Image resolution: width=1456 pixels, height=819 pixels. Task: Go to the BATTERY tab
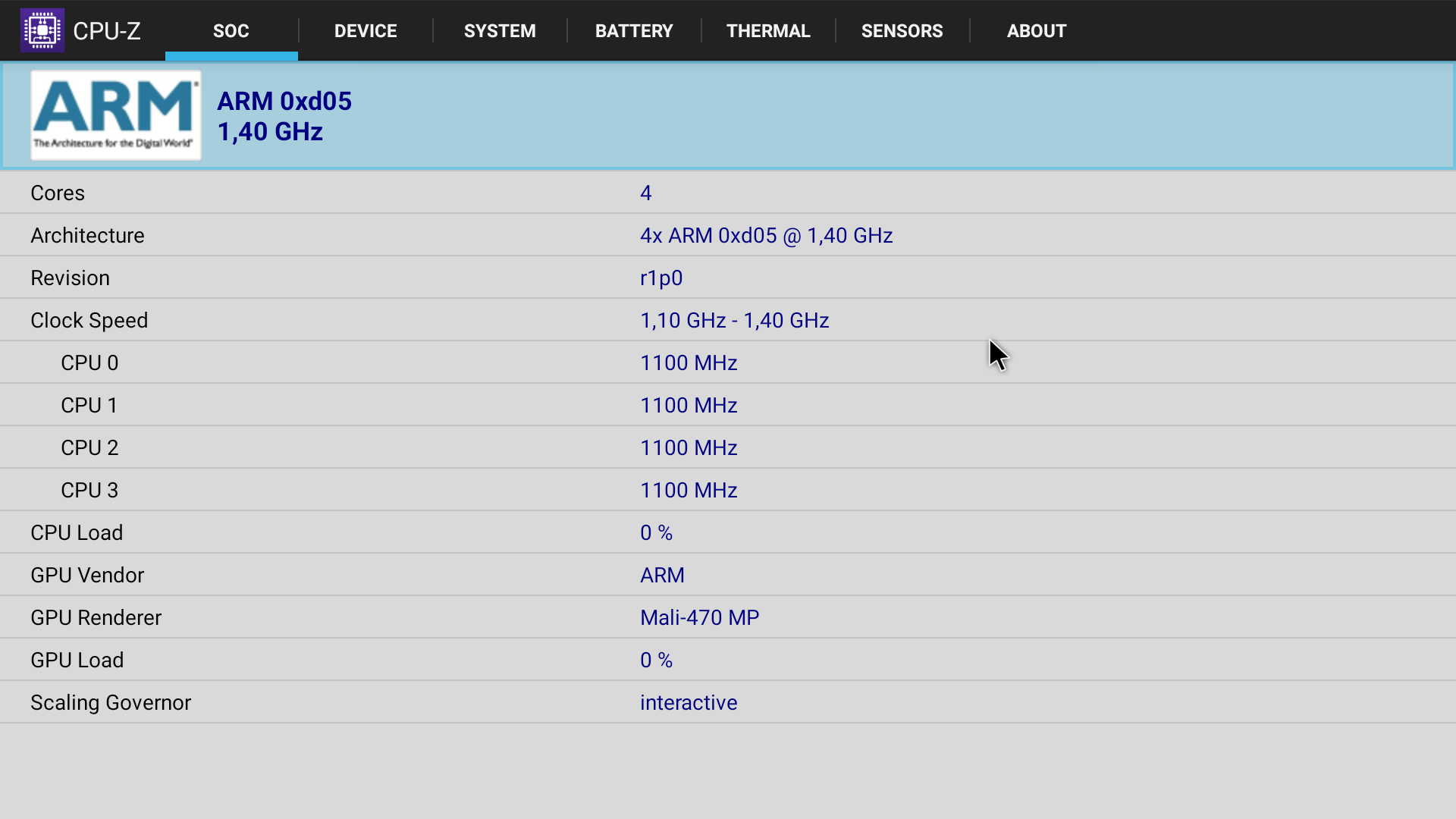click(x=634, y=31)
